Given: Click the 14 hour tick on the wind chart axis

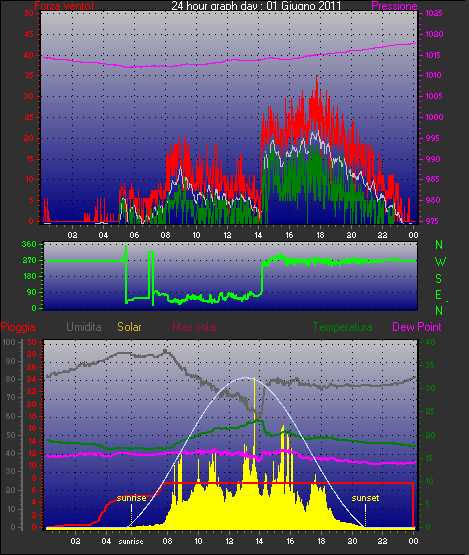Looking at the screenshot, I should tap(258, 235).
